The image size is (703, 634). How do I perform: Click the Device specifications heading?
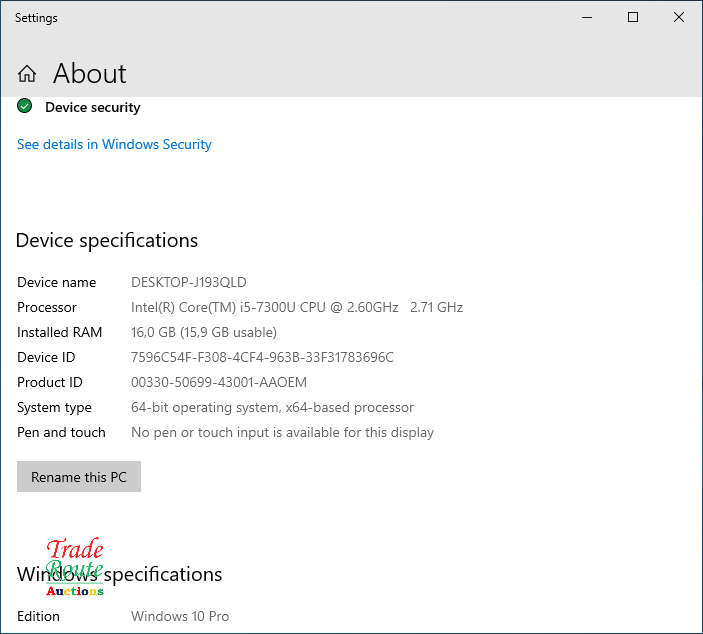[x=107, y=241]
